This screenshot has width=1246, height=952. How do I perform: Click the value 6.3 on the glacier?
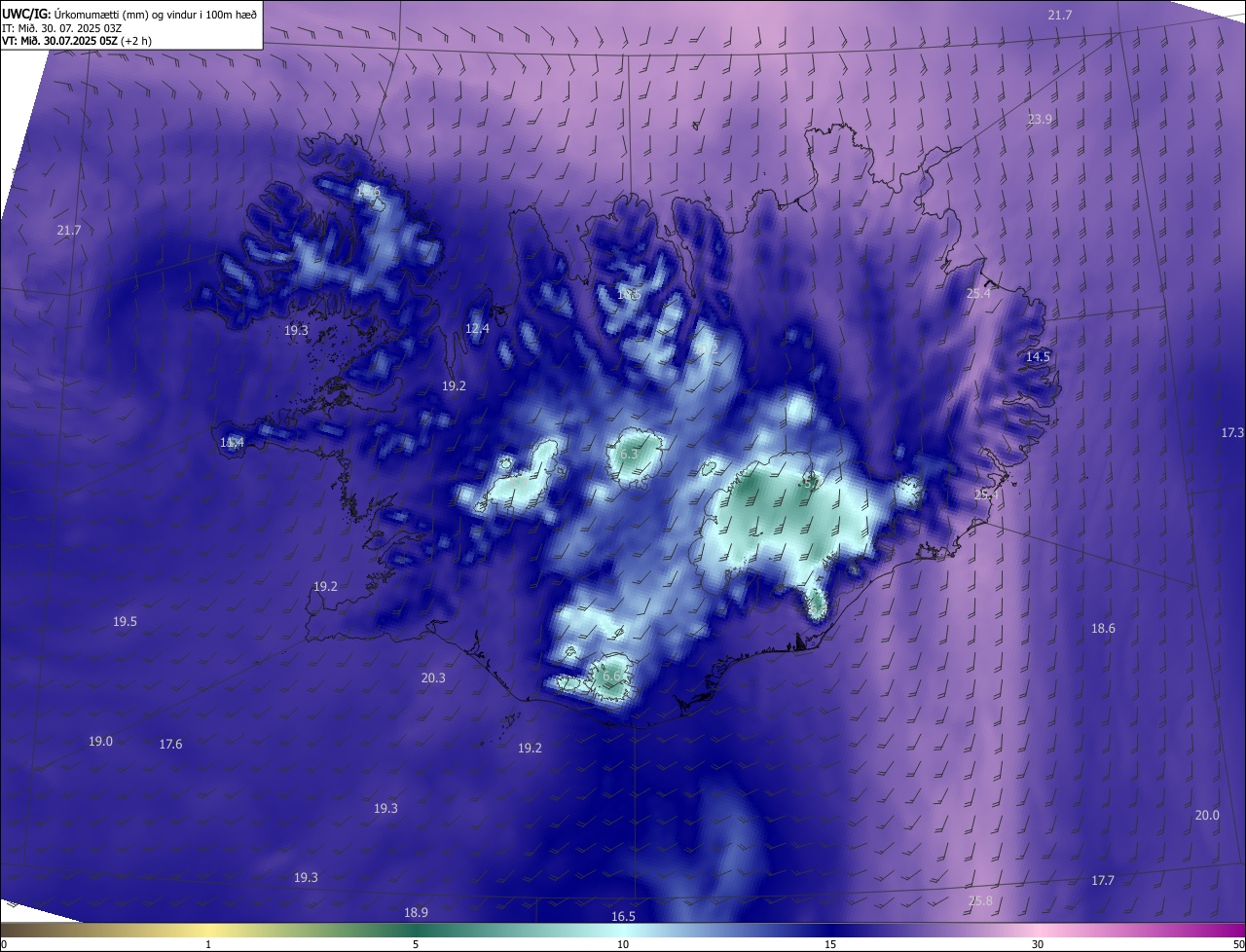[x=629, y=454]
